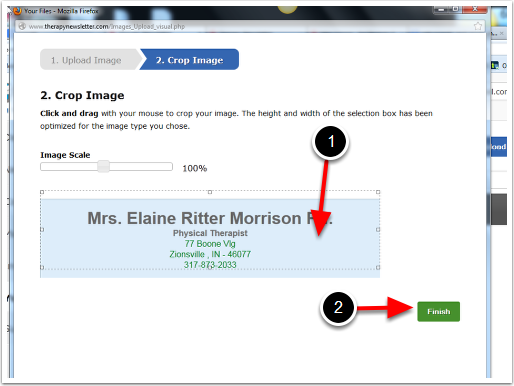Click the Firefox logo in the title bar
The height and width of the screenshot is (386, 514).
tap(17, 11)
